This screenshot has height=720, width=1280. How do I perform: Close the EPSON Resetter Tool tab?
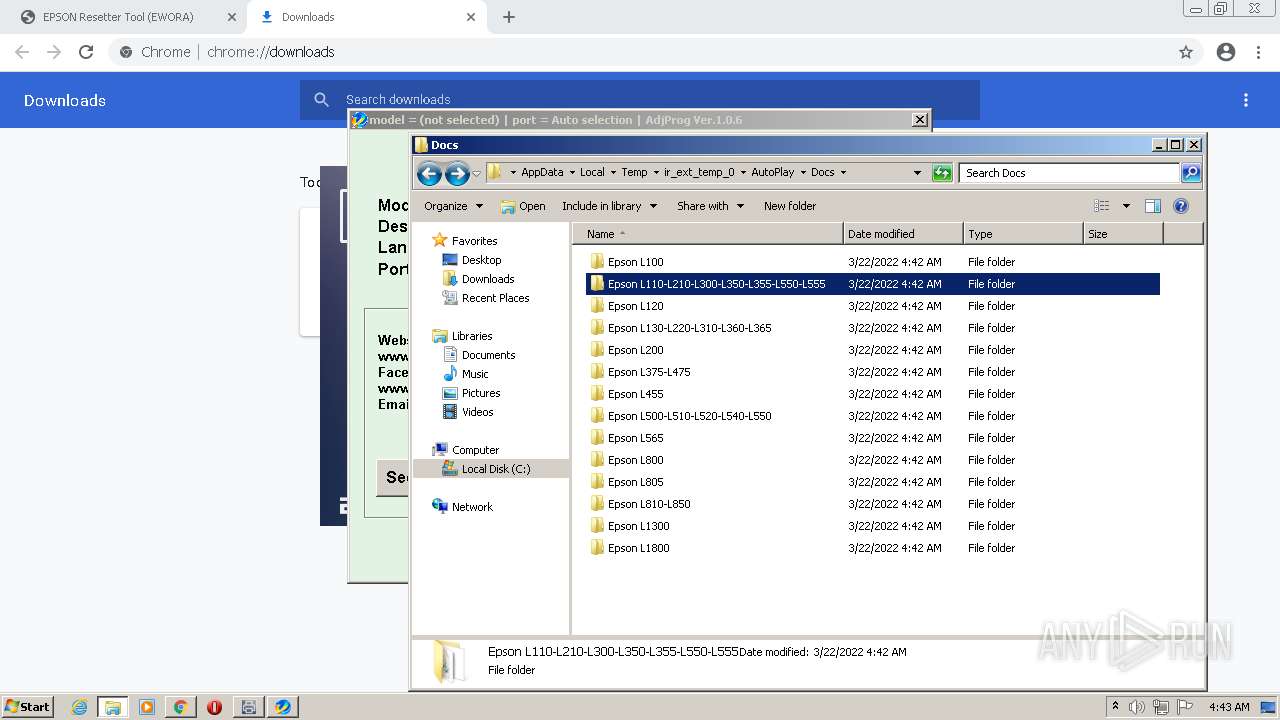coord(231,17)
